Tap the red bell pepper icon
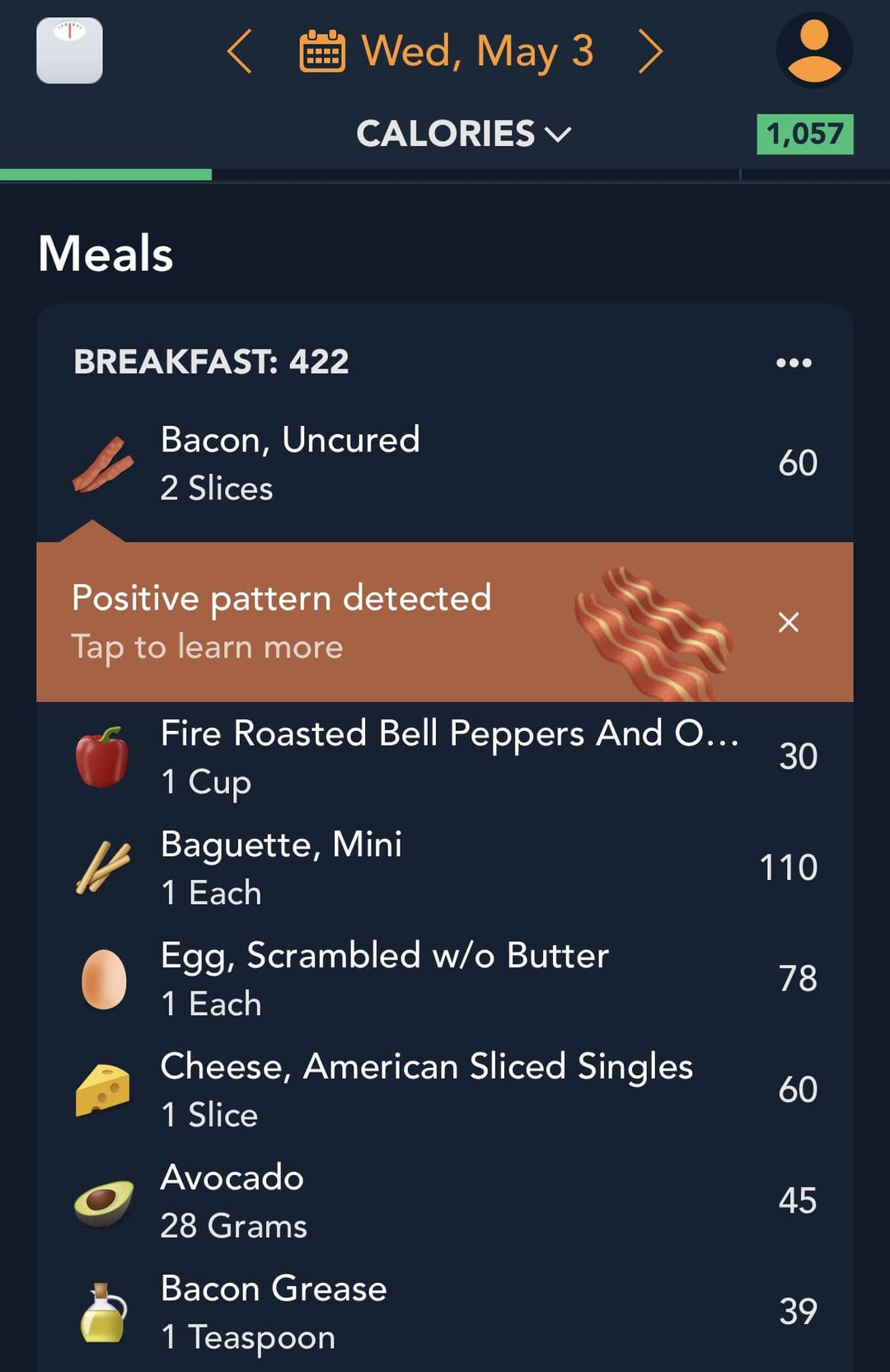This screenshot has height=1372, width=890. click(102, 757)
